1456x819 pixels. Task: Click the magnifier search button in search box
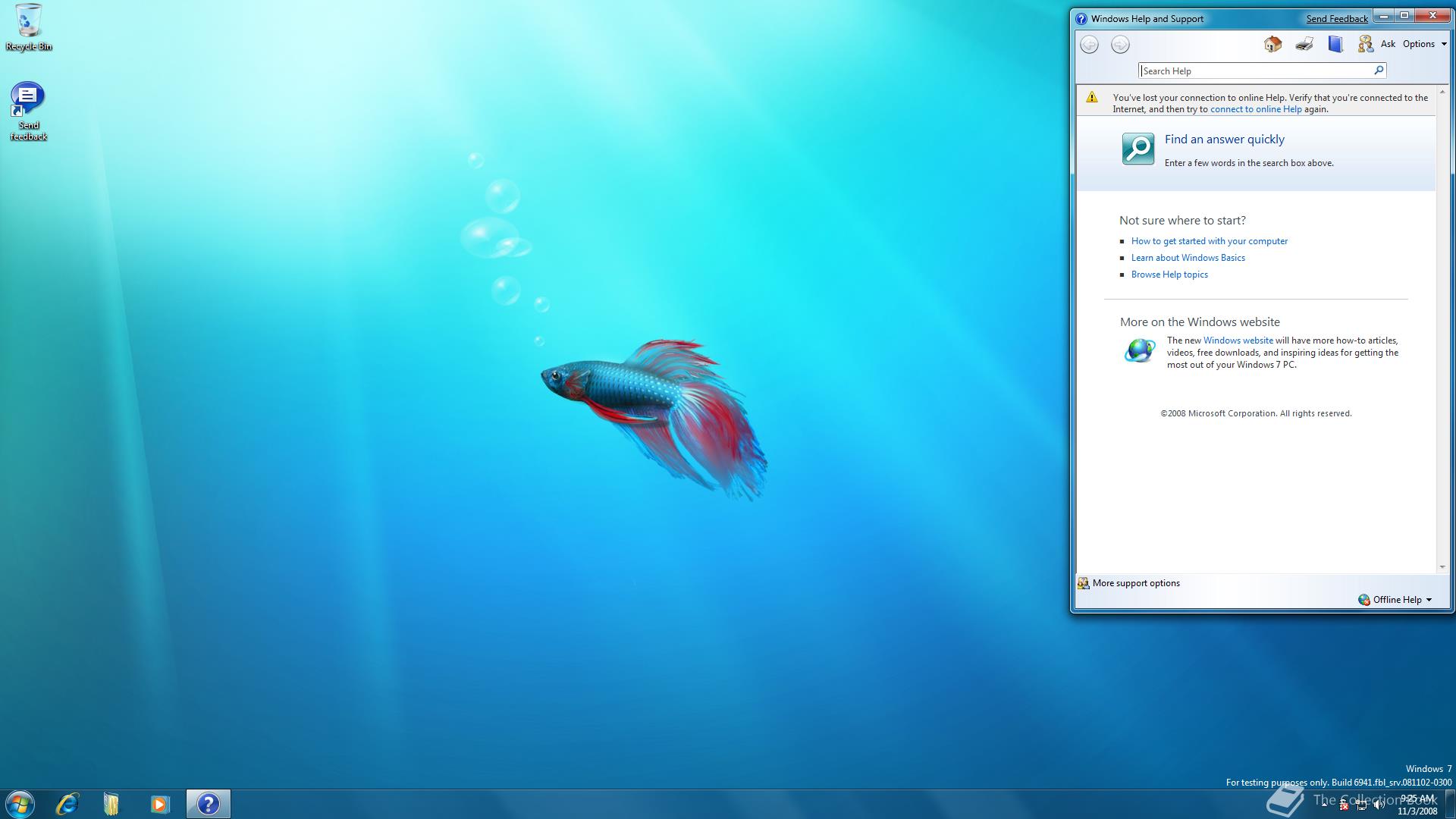tap(1379, 71)
